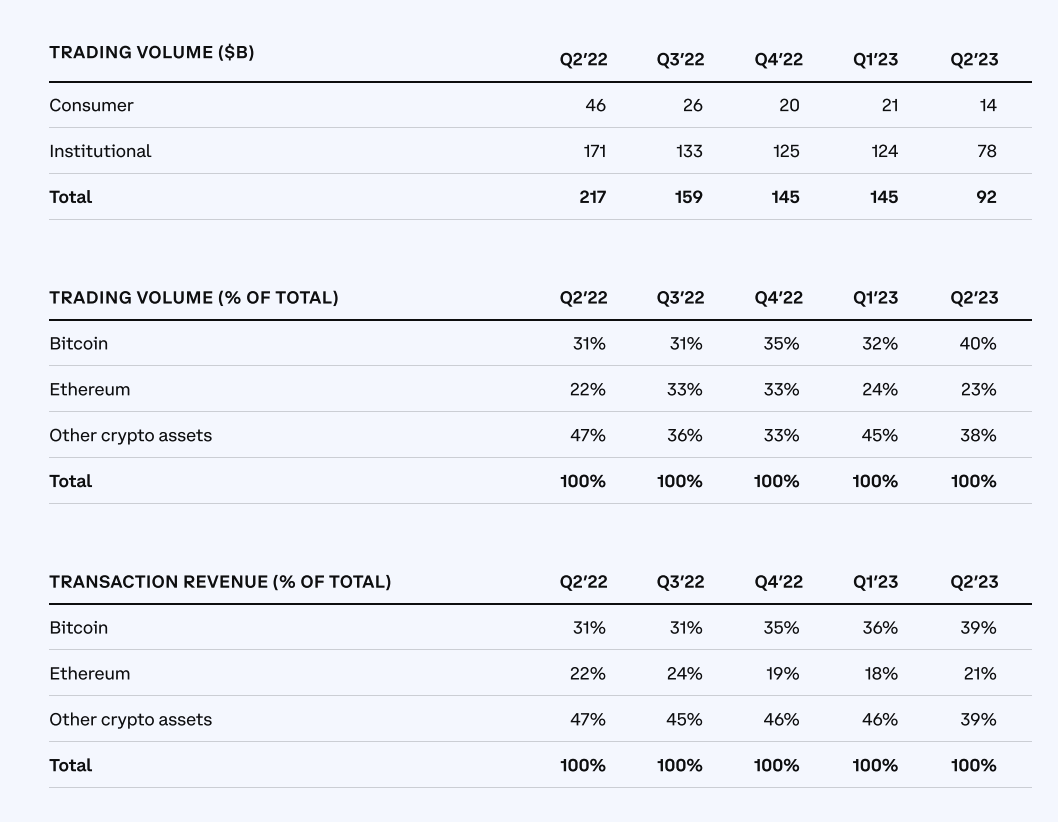The width and height of the screenshot is (1058, 822).
Task: Click Consumer Q2'22 value of 46
Action: pyautogui.click(x=595, y=105)
